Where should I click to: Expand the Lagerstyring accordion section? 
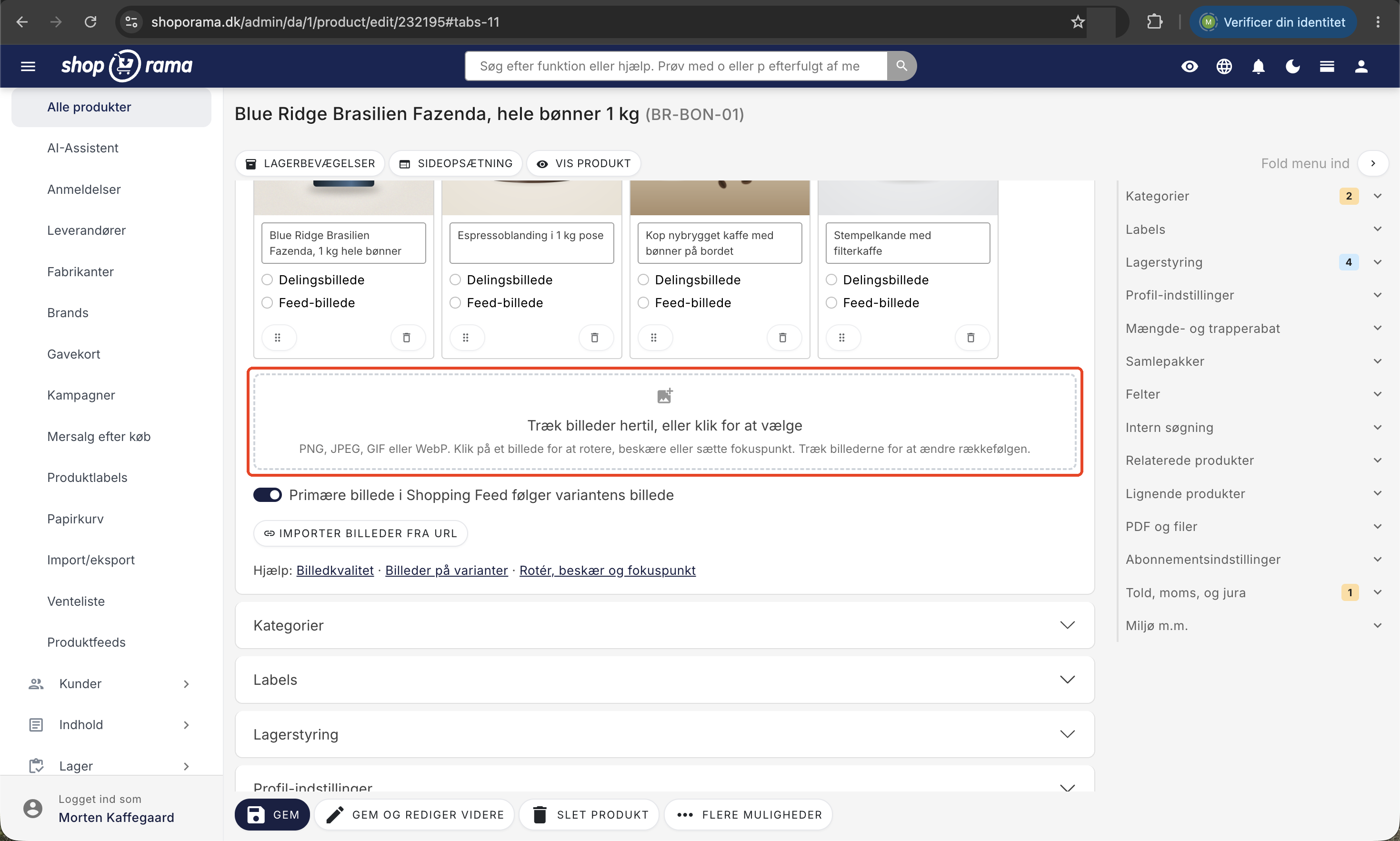point(665,734)
